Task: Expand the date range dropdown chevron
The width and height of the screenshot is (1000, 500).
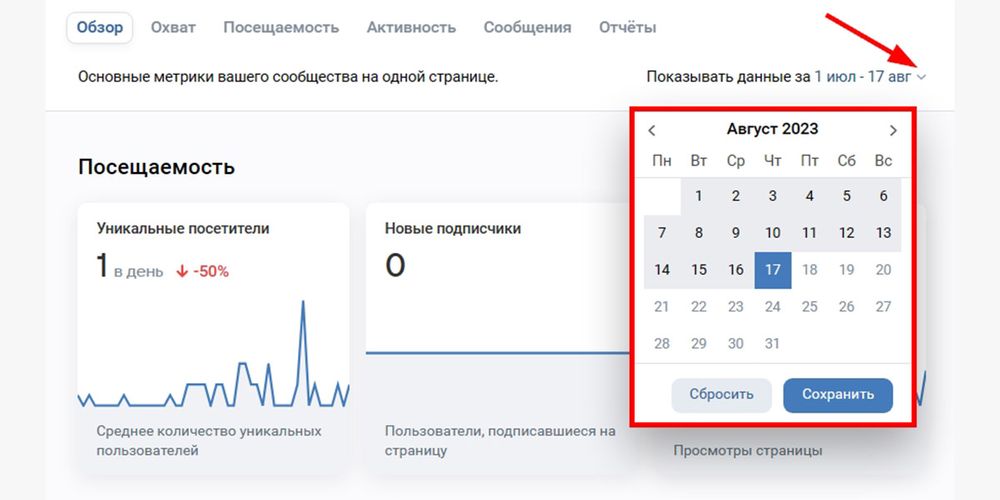Action: pyautogui.click(x=921, y=77)
